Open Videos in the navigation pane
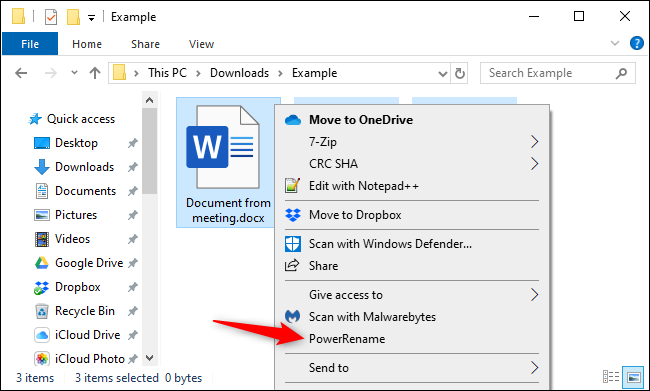The height and width of the screenshot is (391, 650). 62,239
